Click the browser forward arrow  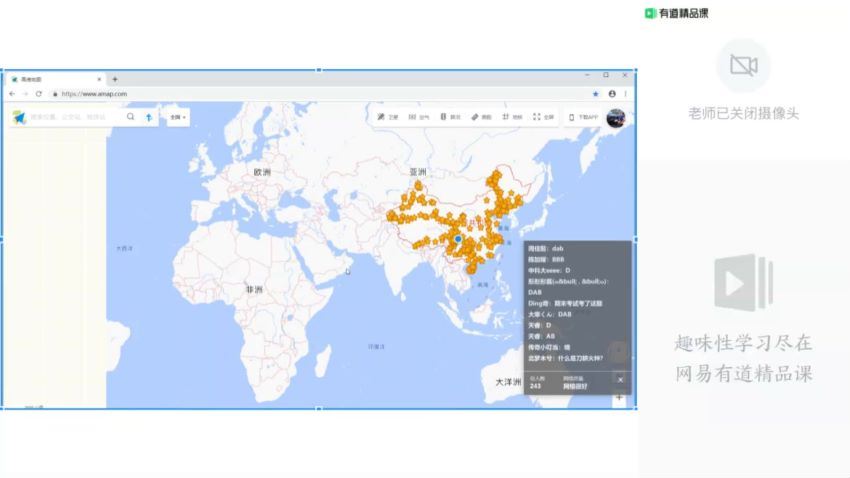(25, 94)
